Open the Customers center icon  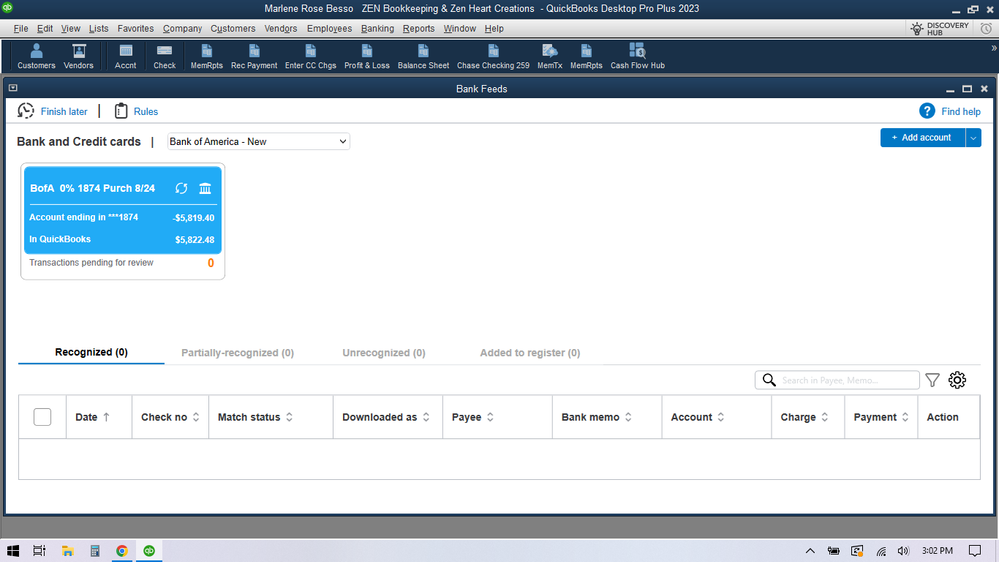[x=36, y=56]
